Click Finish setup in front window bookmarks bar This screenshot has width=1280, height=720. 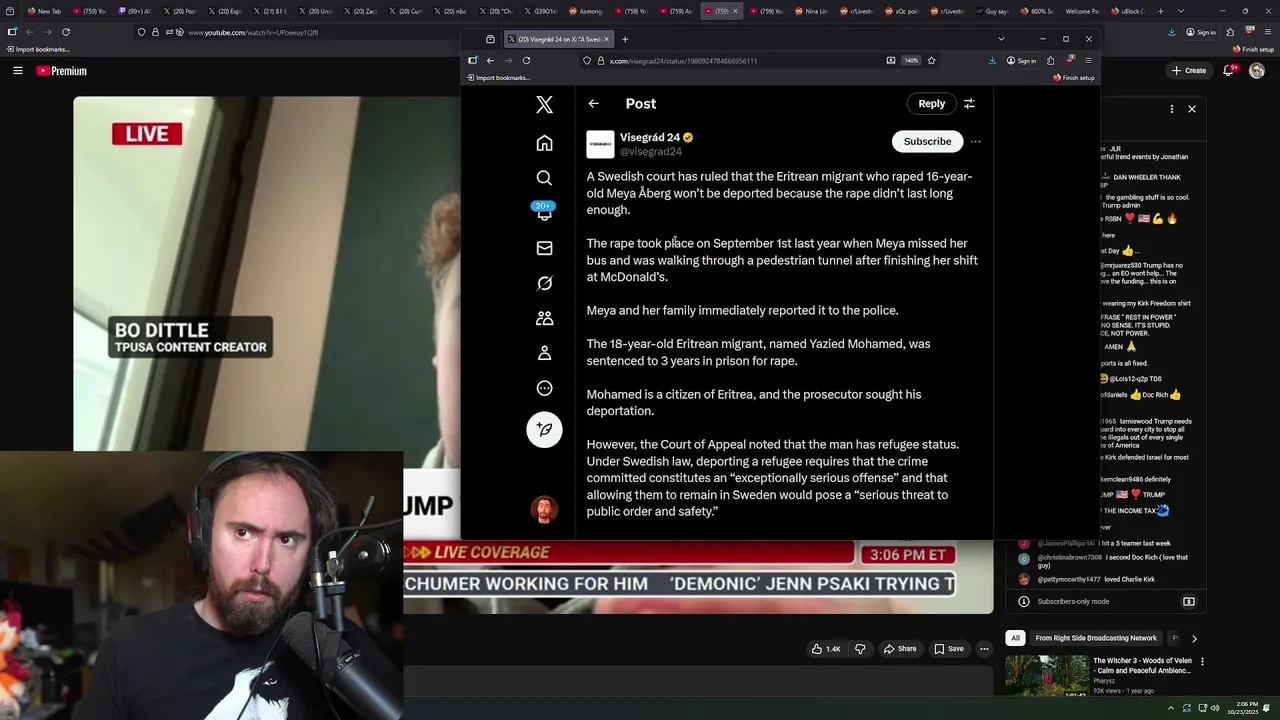(x=1074, y=78)
